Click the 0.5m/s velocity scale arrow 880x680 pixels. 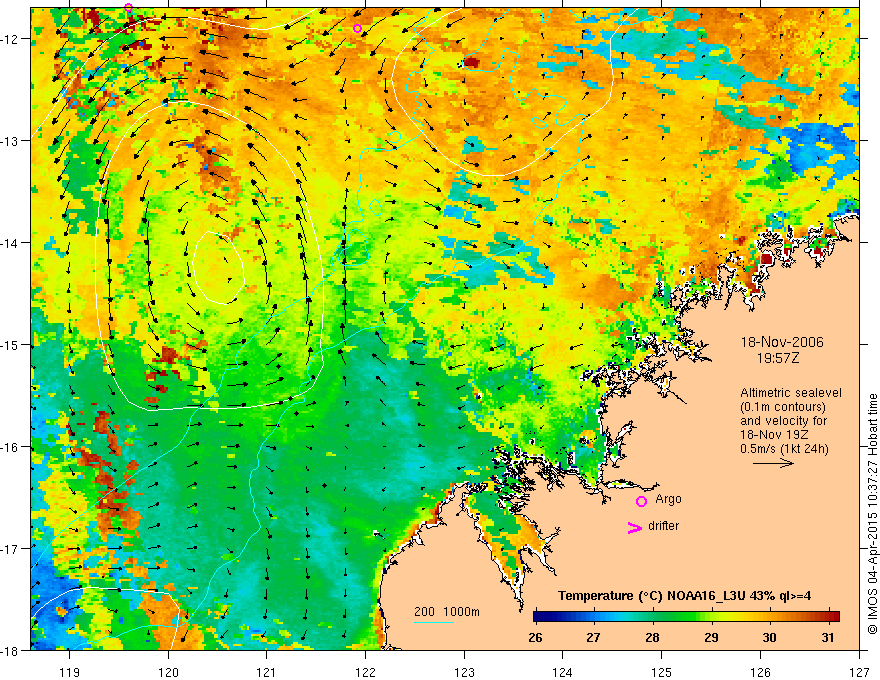[x=773, y=463]
